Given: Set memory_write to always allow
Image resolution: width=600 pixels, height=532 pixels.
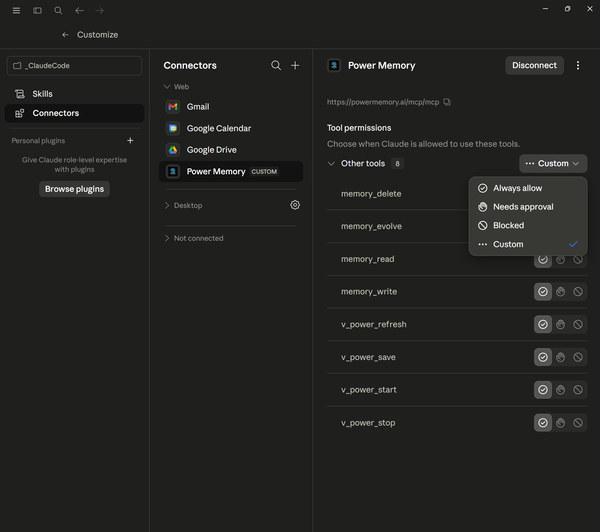Looking at the screenshot, I should [x=543, y=292].
